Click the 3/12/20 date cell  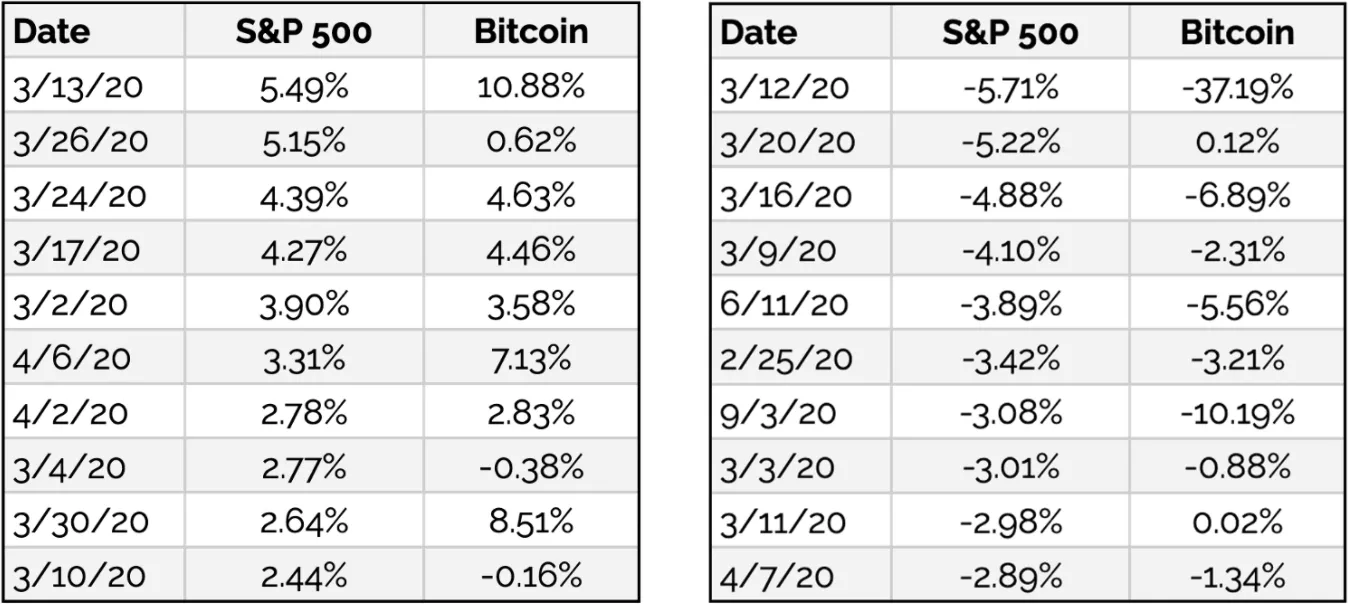[x=784, y=88]
